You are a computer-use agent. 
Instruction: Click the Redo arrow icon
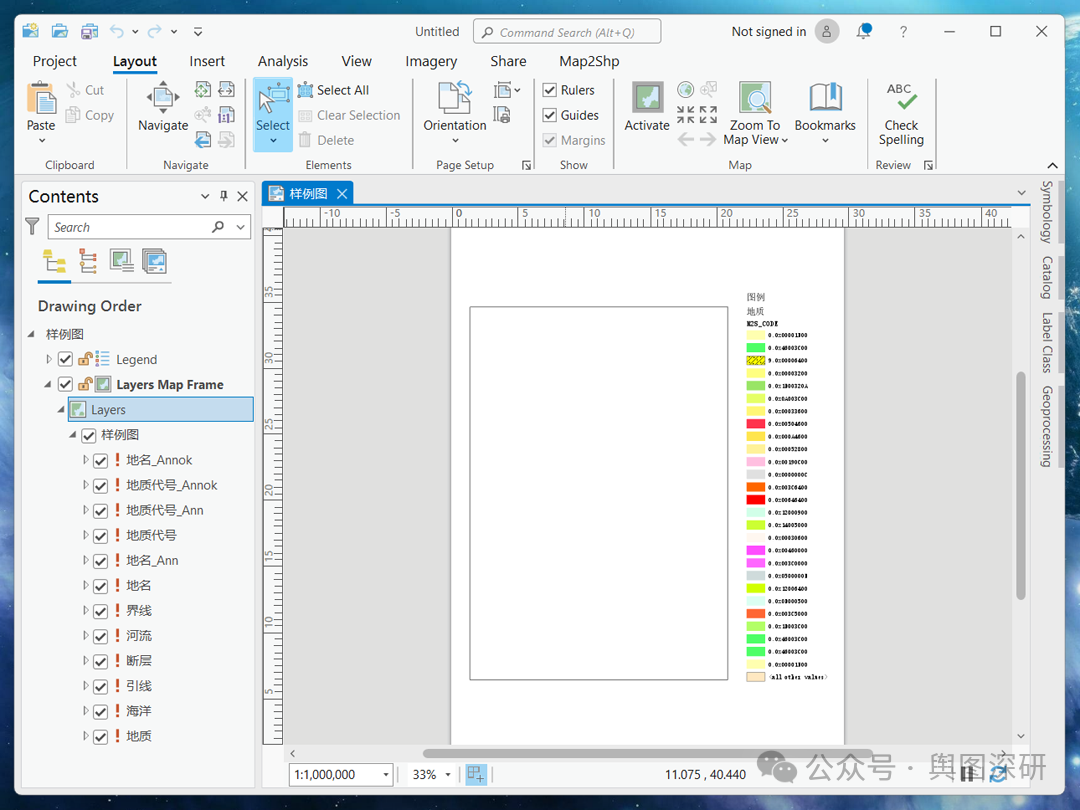click(x=155, y=31)
